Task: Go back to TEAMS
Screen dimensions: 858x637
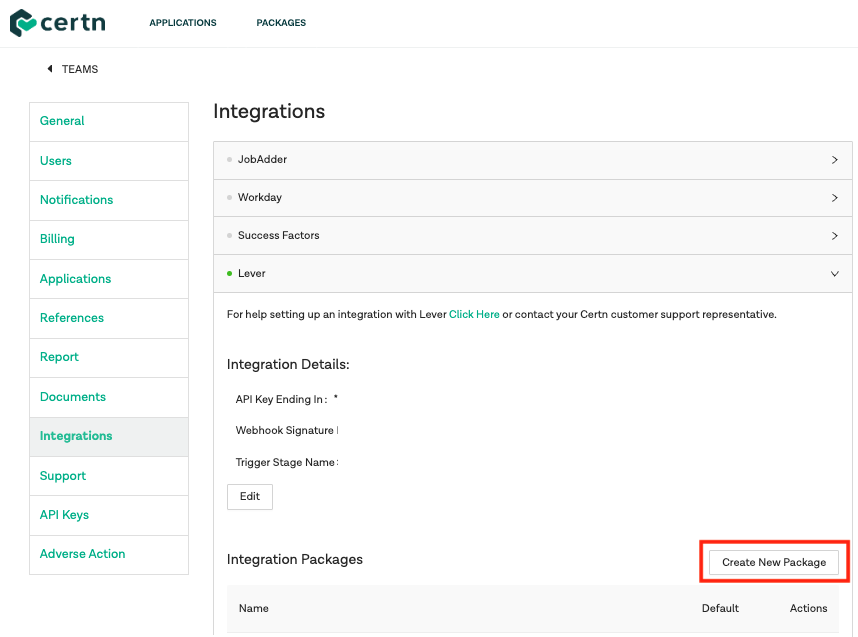Action: [80, 69]
